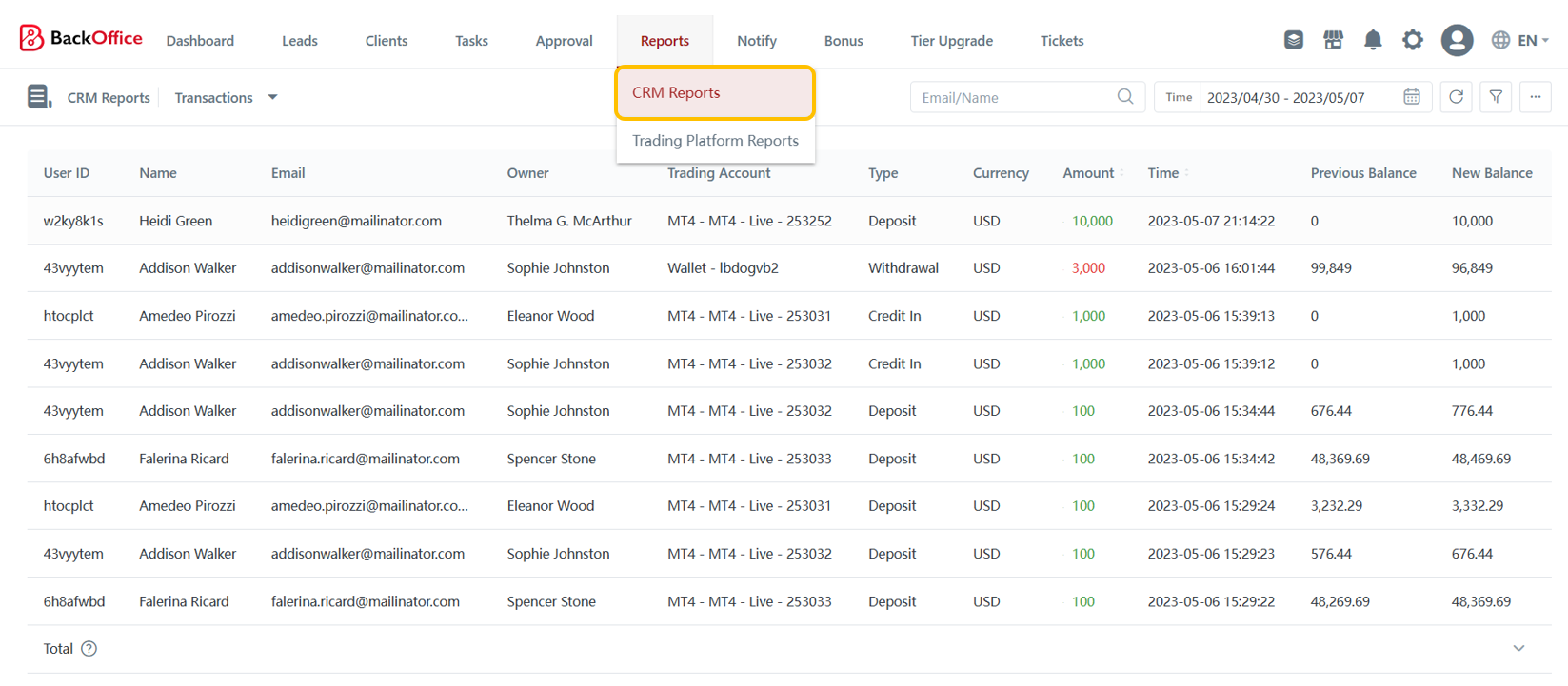Image resolution: width=1568 pixels, height=686 pixels.
Task: Click the more options ellipsis button
Action: tap(1535, 97)
